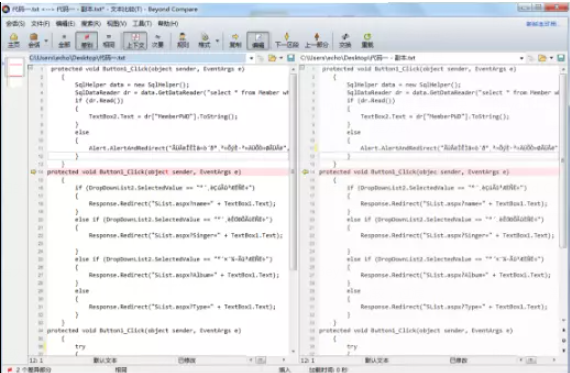Click left line 'TextBox2.Text = dr["MemberPWD"]'
The width and height of the screenshot is (570, 373).
click(163, 117)
